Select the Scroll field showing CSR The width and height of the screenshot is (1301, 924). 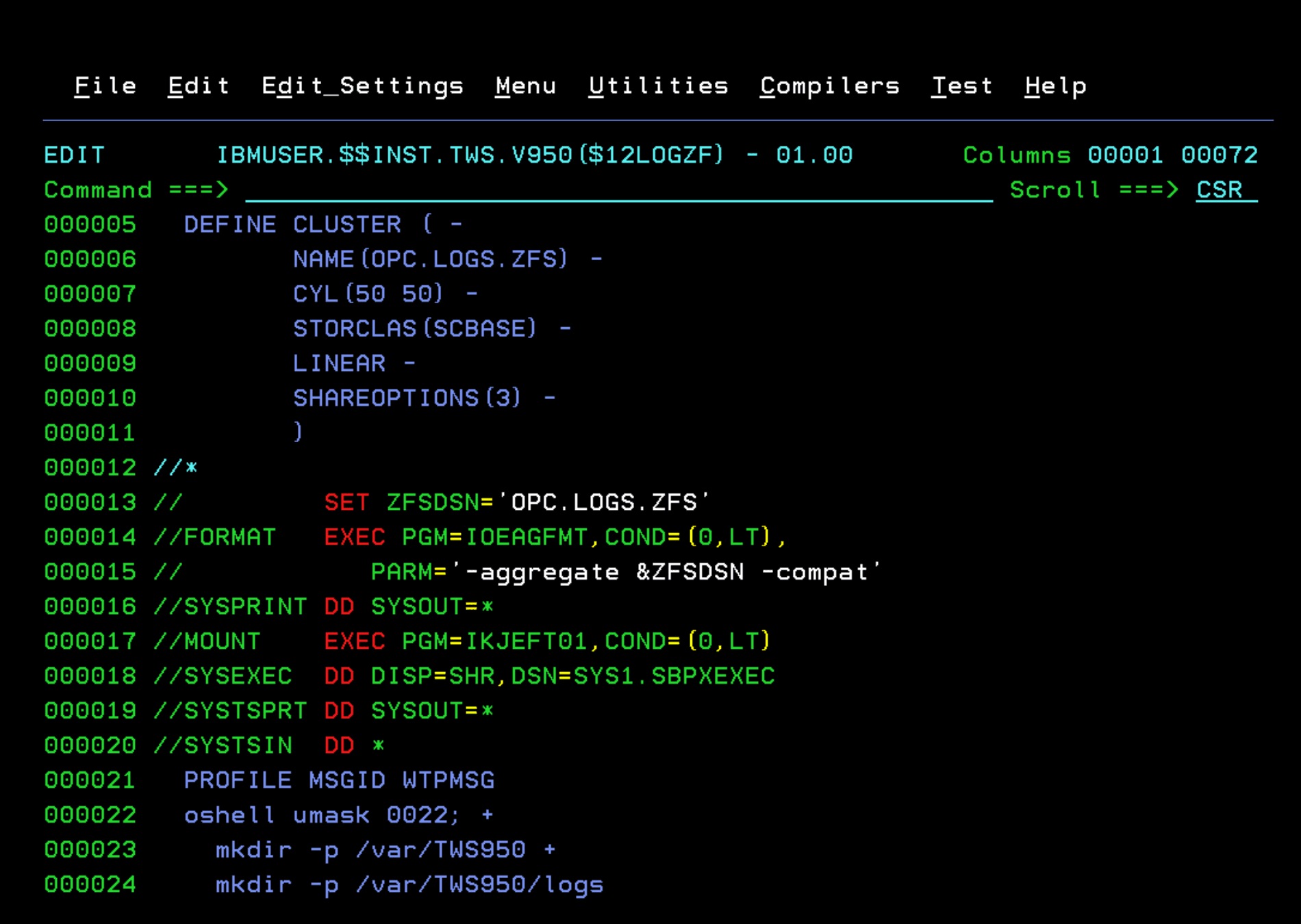coord(1219,190)
